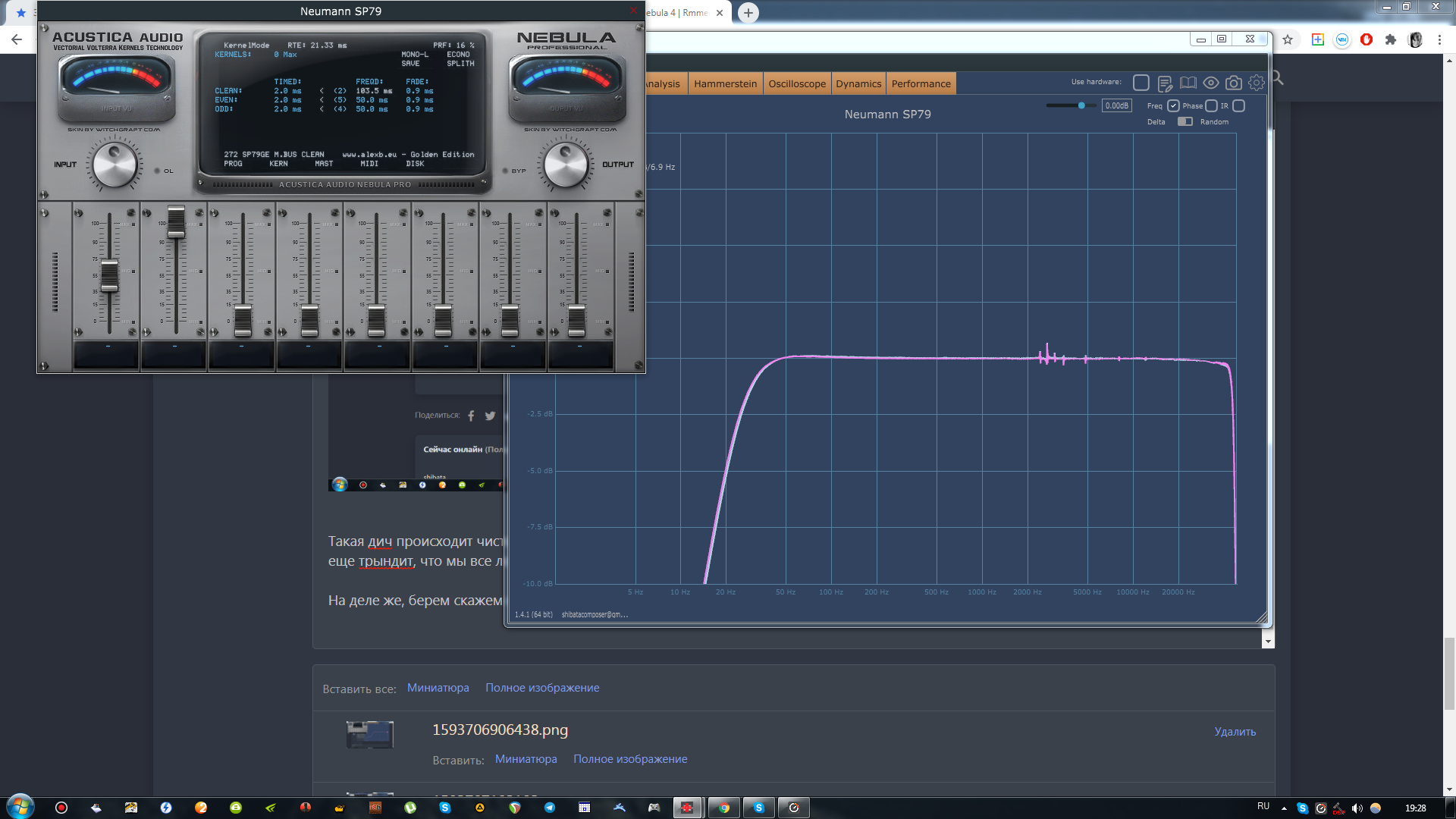Screen dimensions: 1456x819
Task: Open the notes editor icon in analyzer toolbar
Action: (1165, 83)
